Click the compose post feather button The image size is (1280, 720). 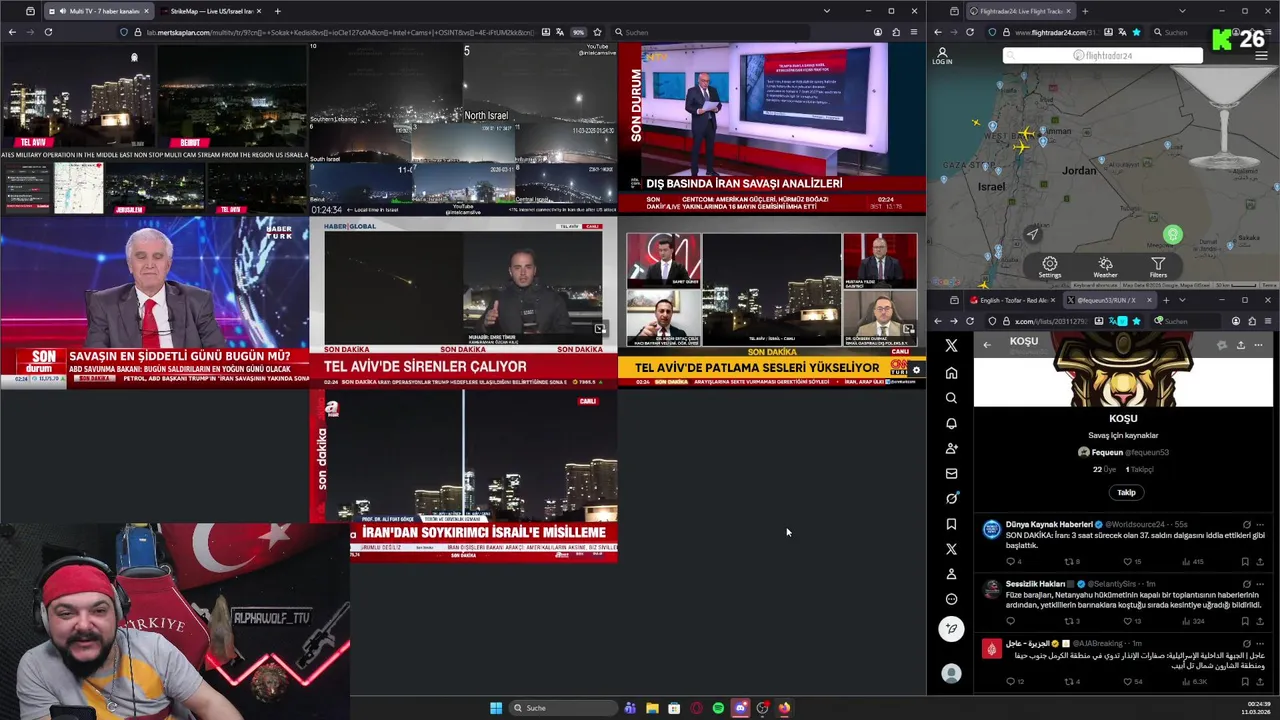coord(951,628)
